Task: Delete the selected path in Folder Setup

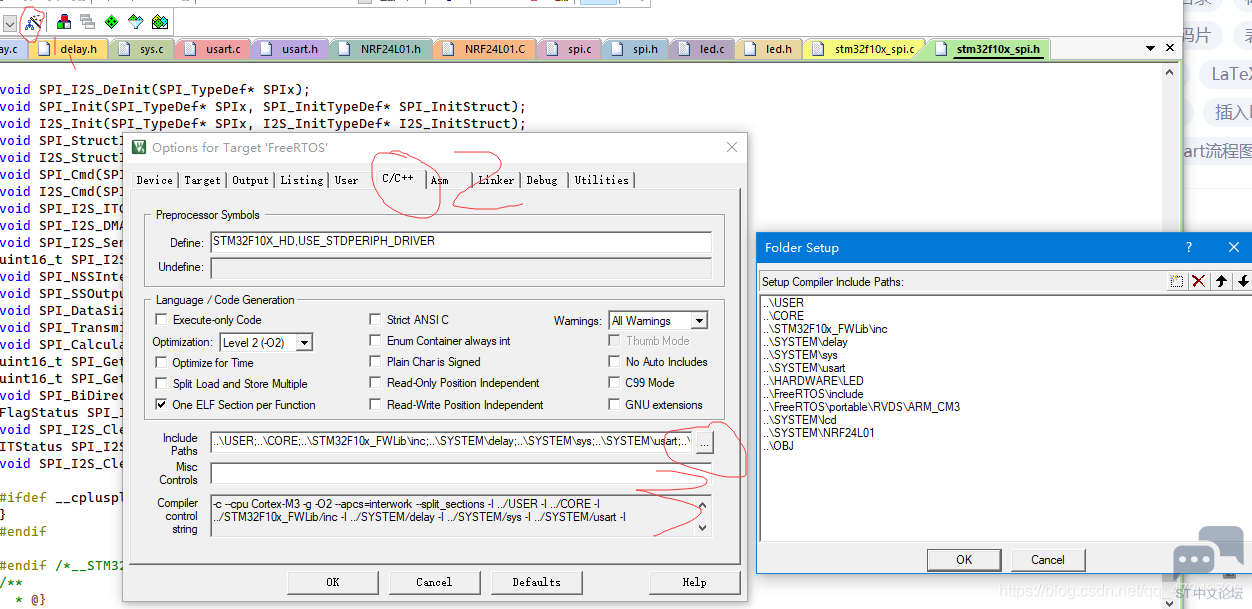Action: [x=1198, y=282]
